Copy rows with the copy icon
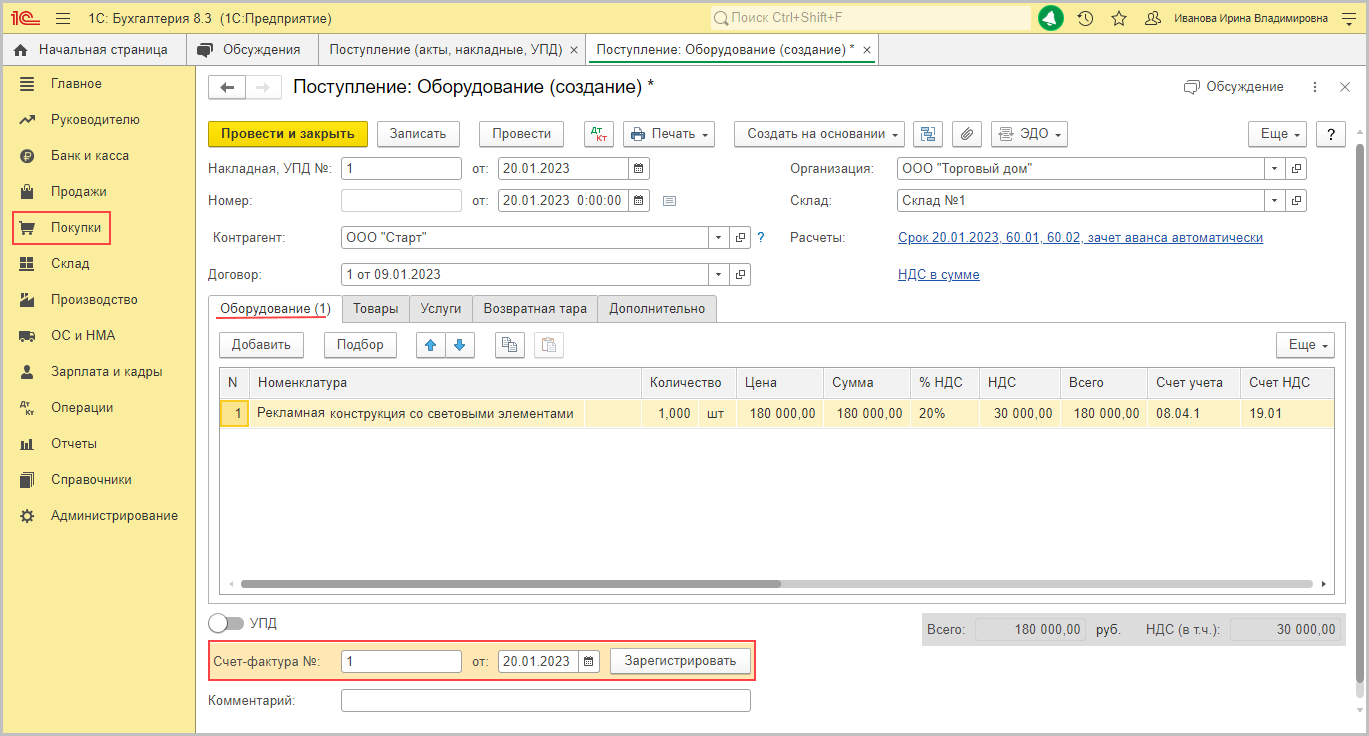The image size is (1369, 736). pos(510,345)
